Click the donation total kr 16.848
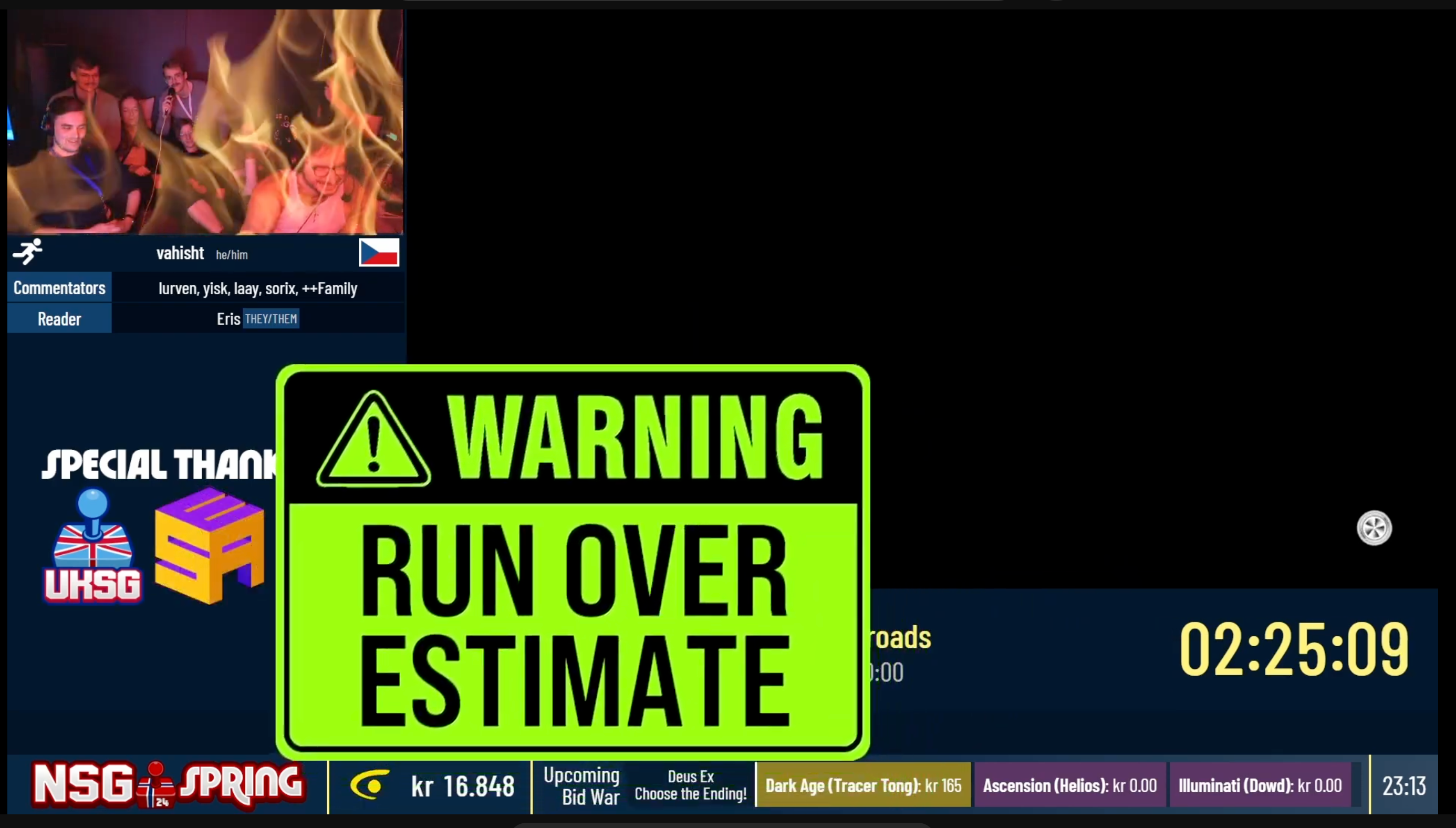The image size is (1456, 828). click(463, 786)
